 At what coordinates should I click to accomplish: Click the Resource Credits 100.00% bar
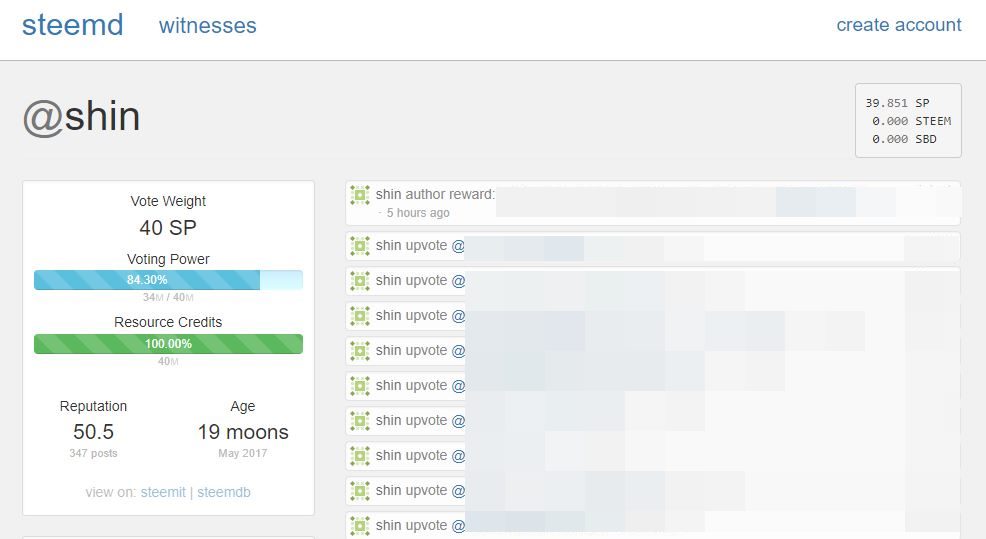click(x=168, y=344)
